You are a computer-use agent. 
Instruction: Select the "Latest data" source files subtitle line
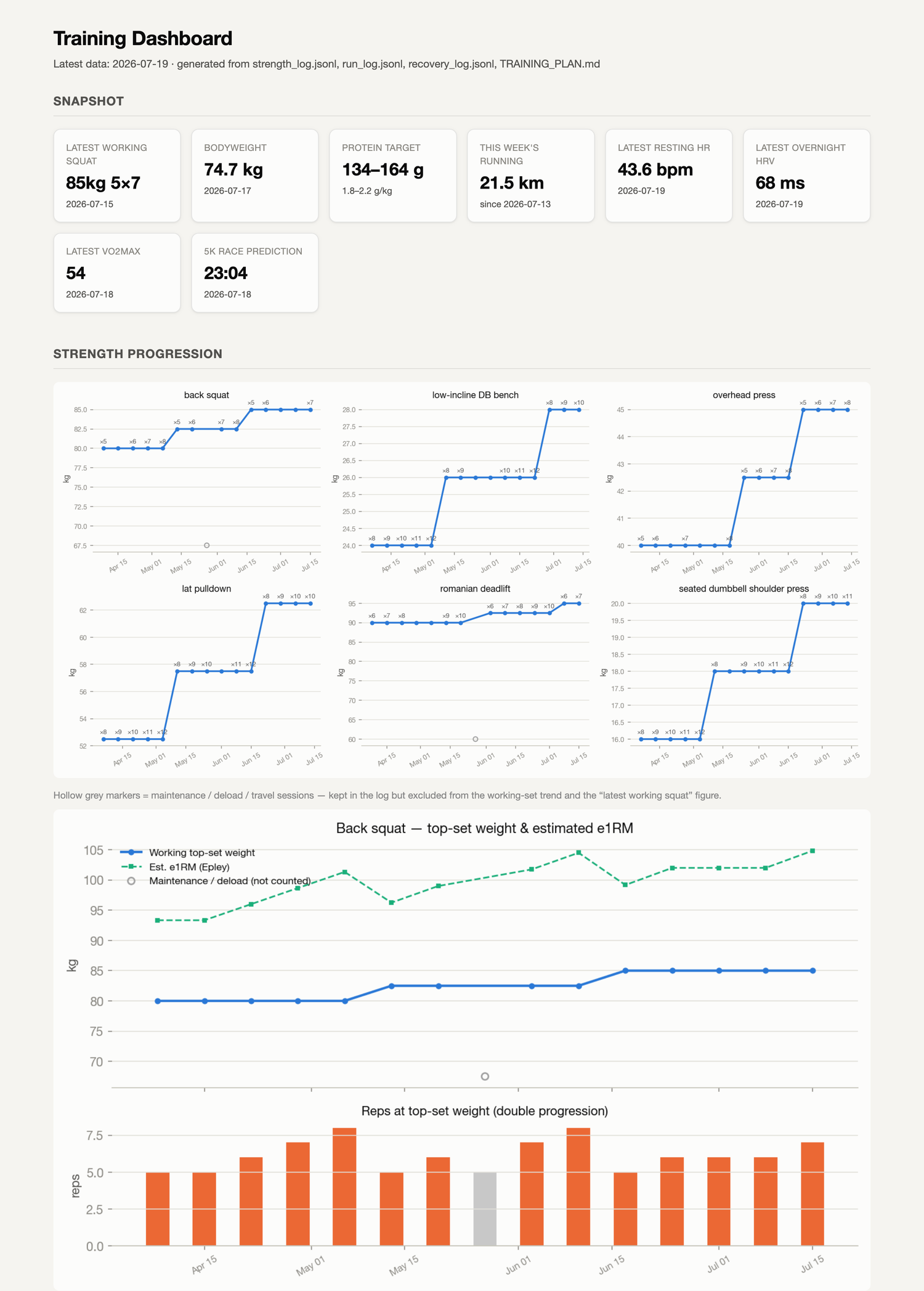pos(326,64)
